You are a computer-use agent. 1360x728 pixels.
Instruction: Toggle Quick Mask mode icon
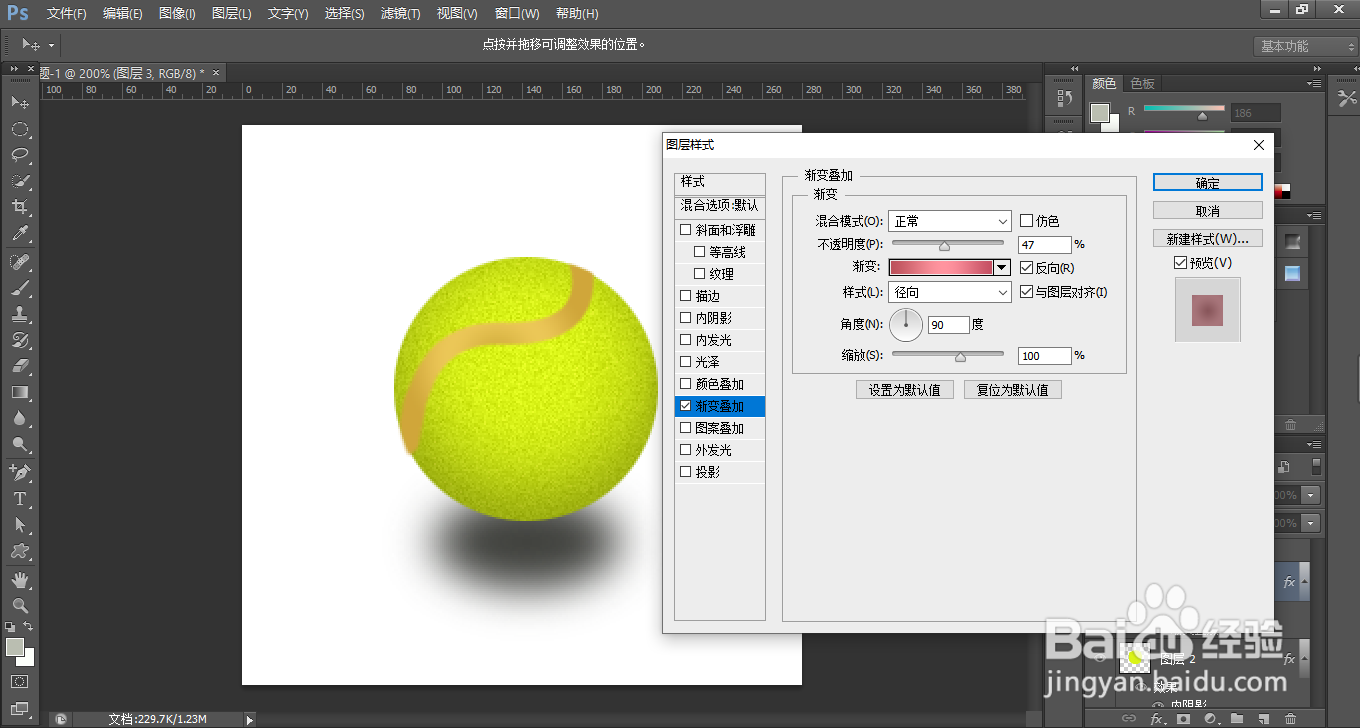(19, 682)
